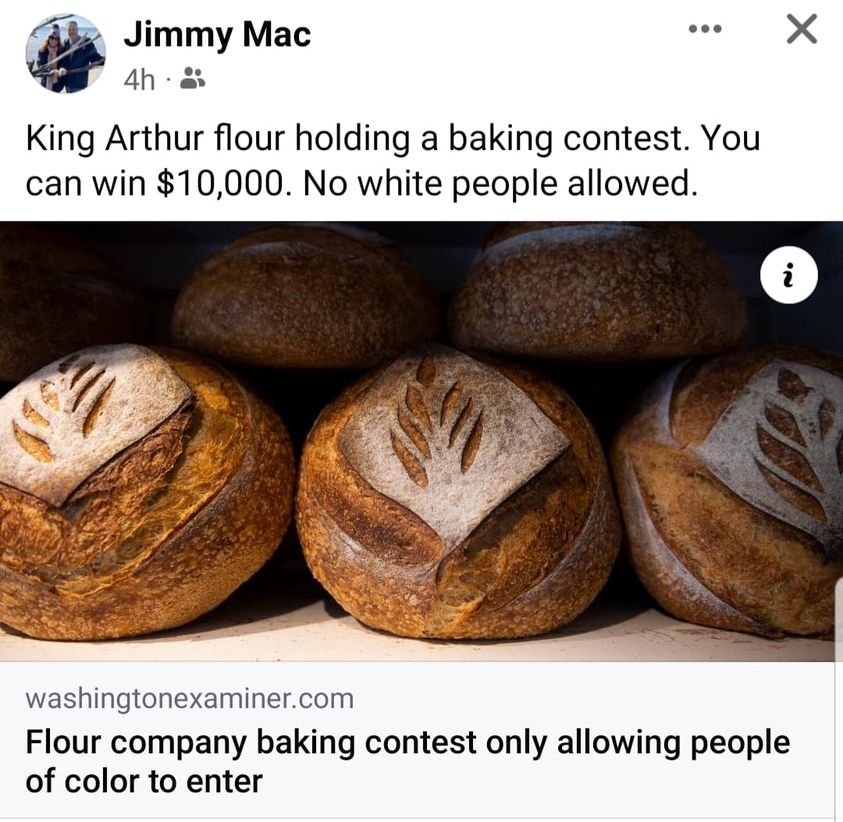
Task: Click the upper middle bread loaf in the image
Action: [306, 297]
